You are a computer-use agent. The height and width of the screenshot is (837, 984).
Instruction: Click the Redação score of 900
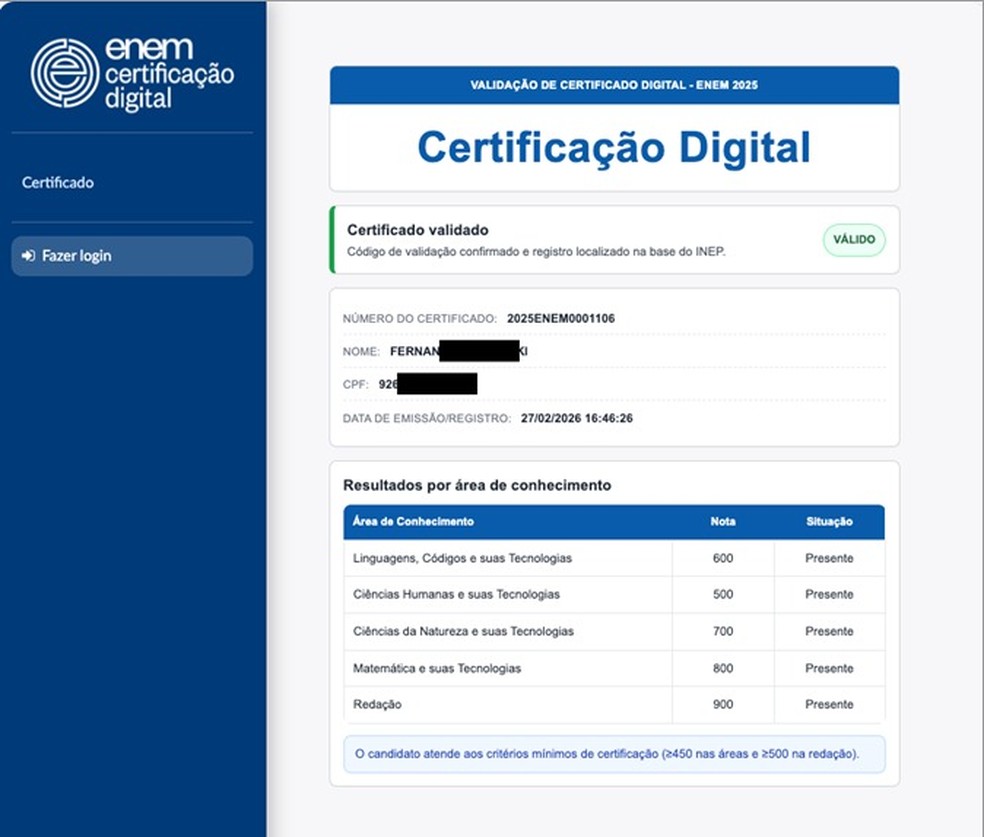pos(722,704)
